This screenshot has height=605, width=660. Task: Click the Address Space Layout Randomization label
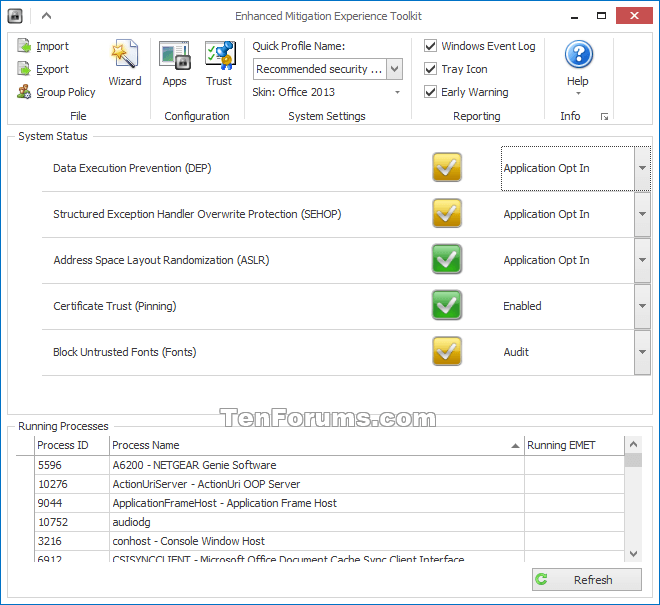(161, 260)
